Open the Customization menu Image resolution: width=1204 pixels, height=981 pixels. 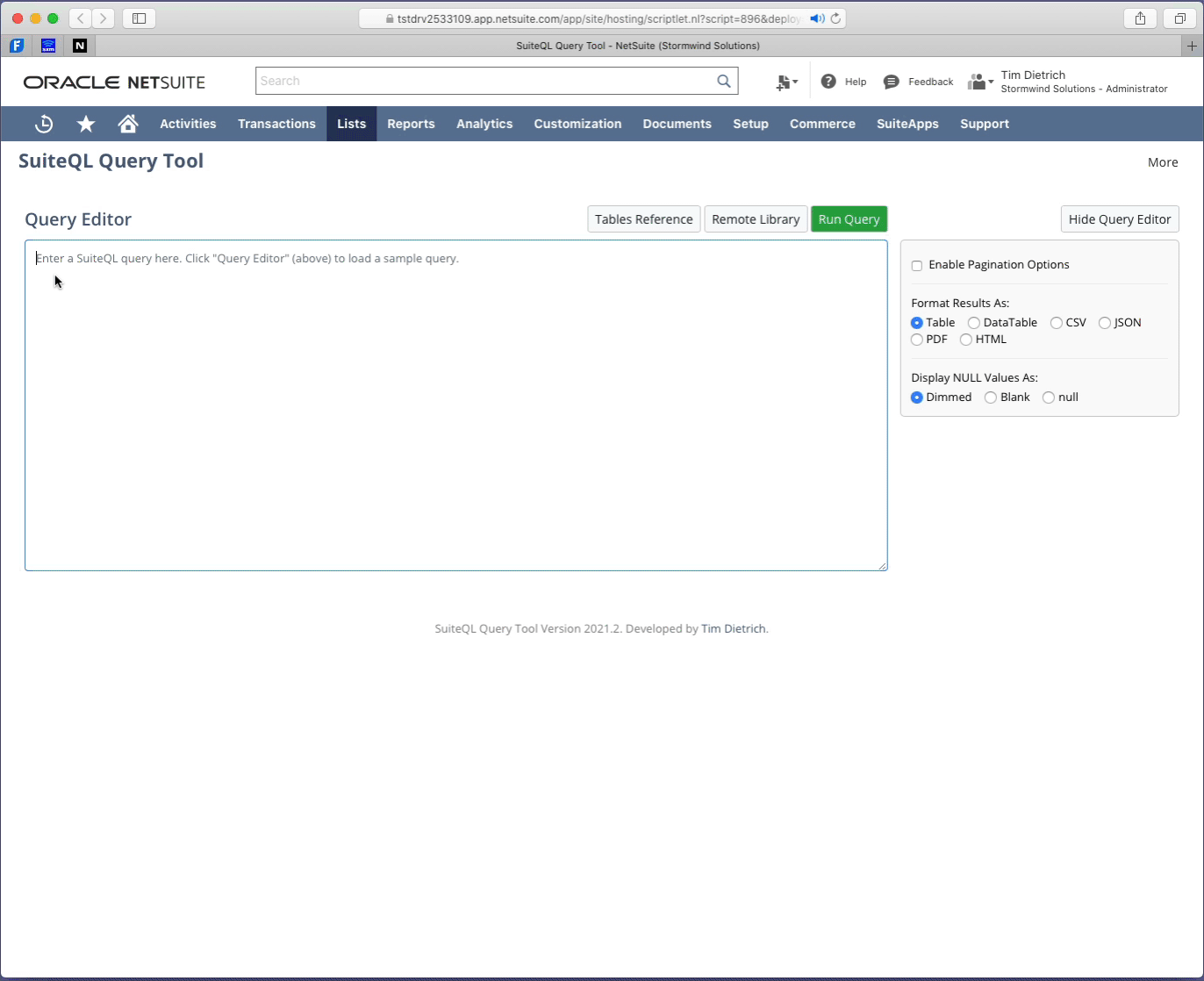pyautogui.click(x=577, y=124)
